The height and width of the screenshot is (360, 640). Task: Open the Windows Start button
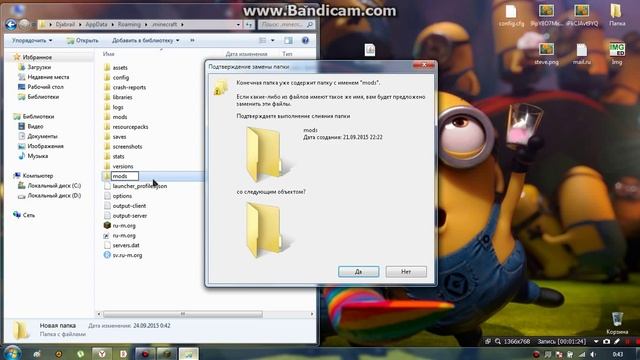[12, 353]
